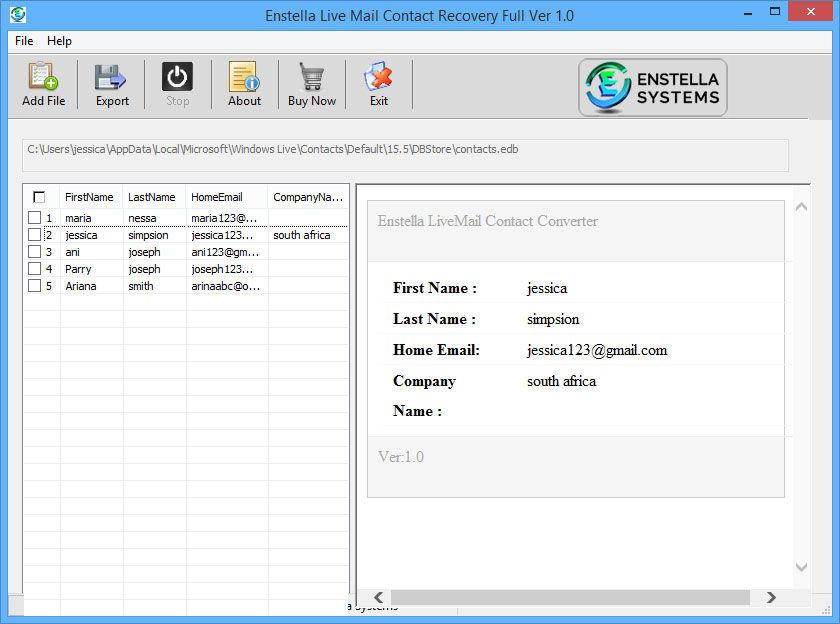Viewport: 840px width, 624px height.
Task: Sort by the CompanyNa... column header
Action: click(308, 197)
